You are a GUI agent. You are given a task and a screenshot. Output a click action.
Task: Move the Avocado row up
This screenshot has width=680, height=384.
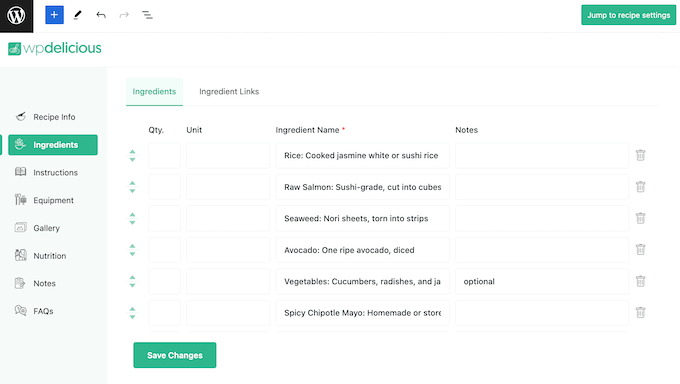[132, 246]
